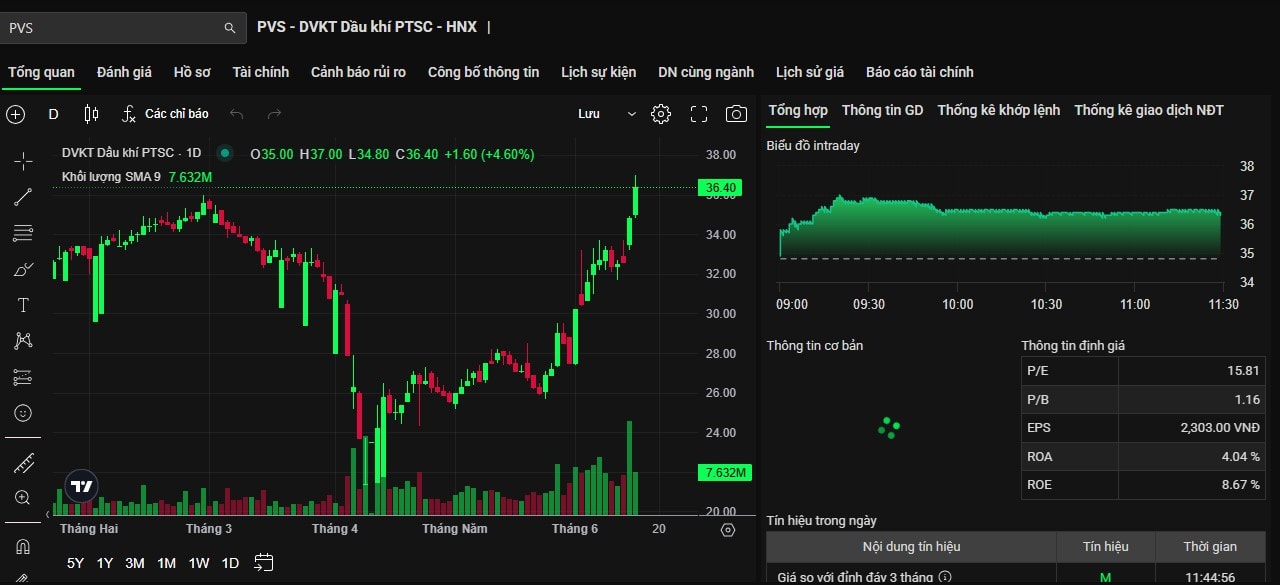Select the patterns drawing tool
Image resolution: width=1280 pixels, height=585 pixels.
click(23, 341)
